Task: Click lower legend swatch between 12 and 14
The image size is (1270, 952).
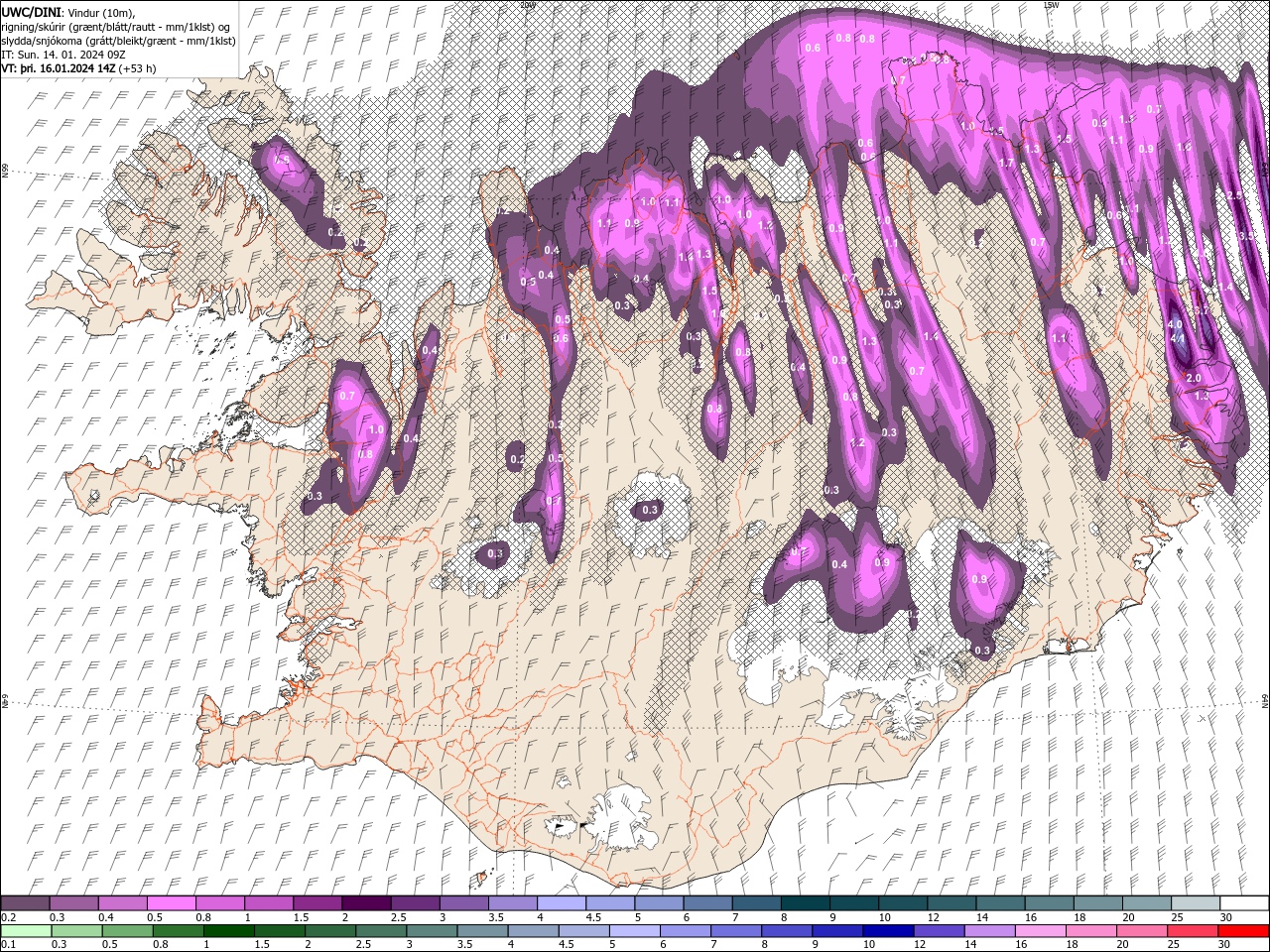Action: pos(938,931)
